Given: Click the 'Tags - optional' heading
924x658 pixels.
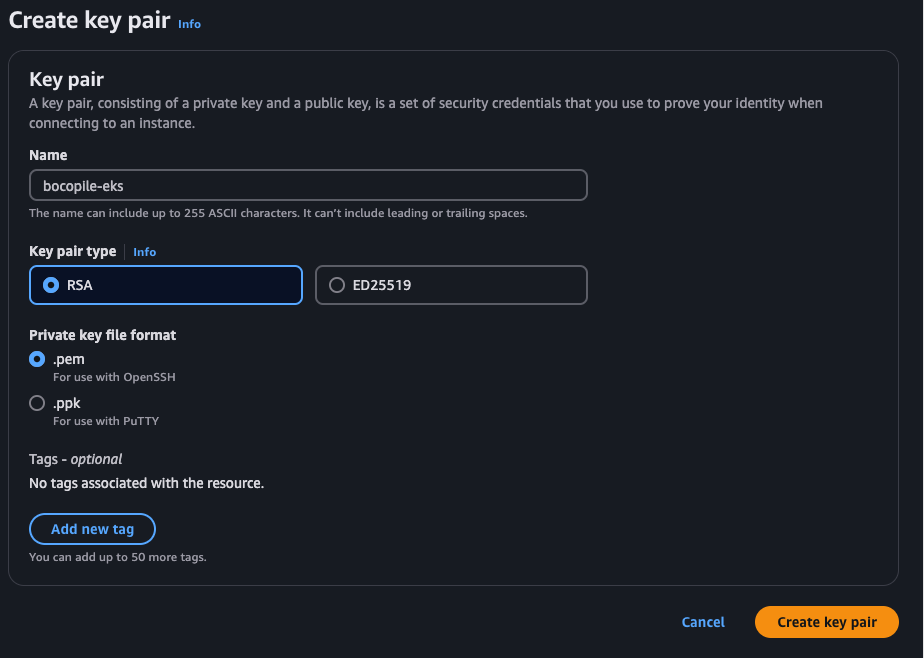Looking at the screenshot, I should [x=76, y=459].
